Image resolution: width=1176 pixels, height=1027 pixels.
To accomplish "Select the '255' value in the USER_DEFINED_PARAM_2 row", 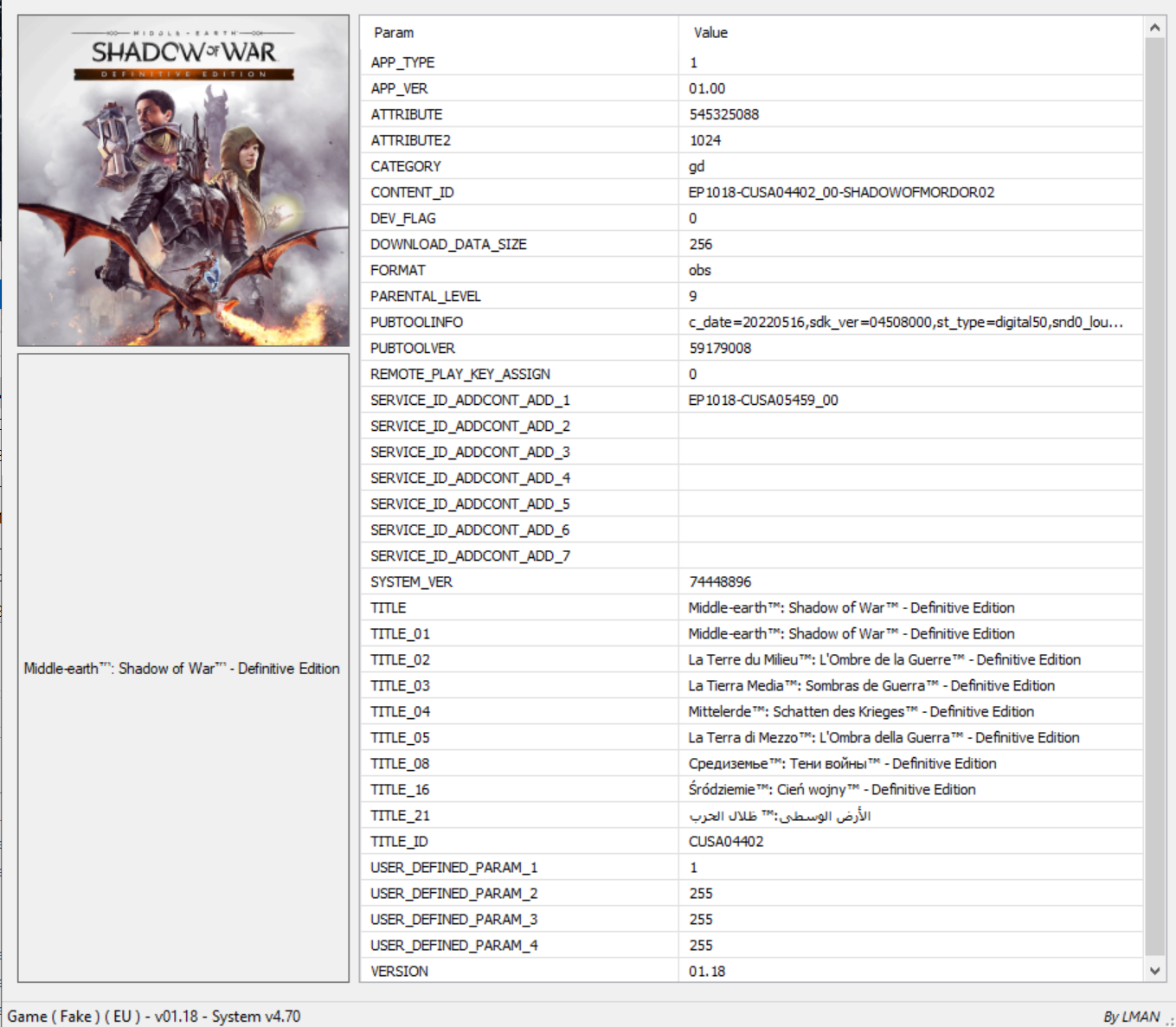I will 701,893.
